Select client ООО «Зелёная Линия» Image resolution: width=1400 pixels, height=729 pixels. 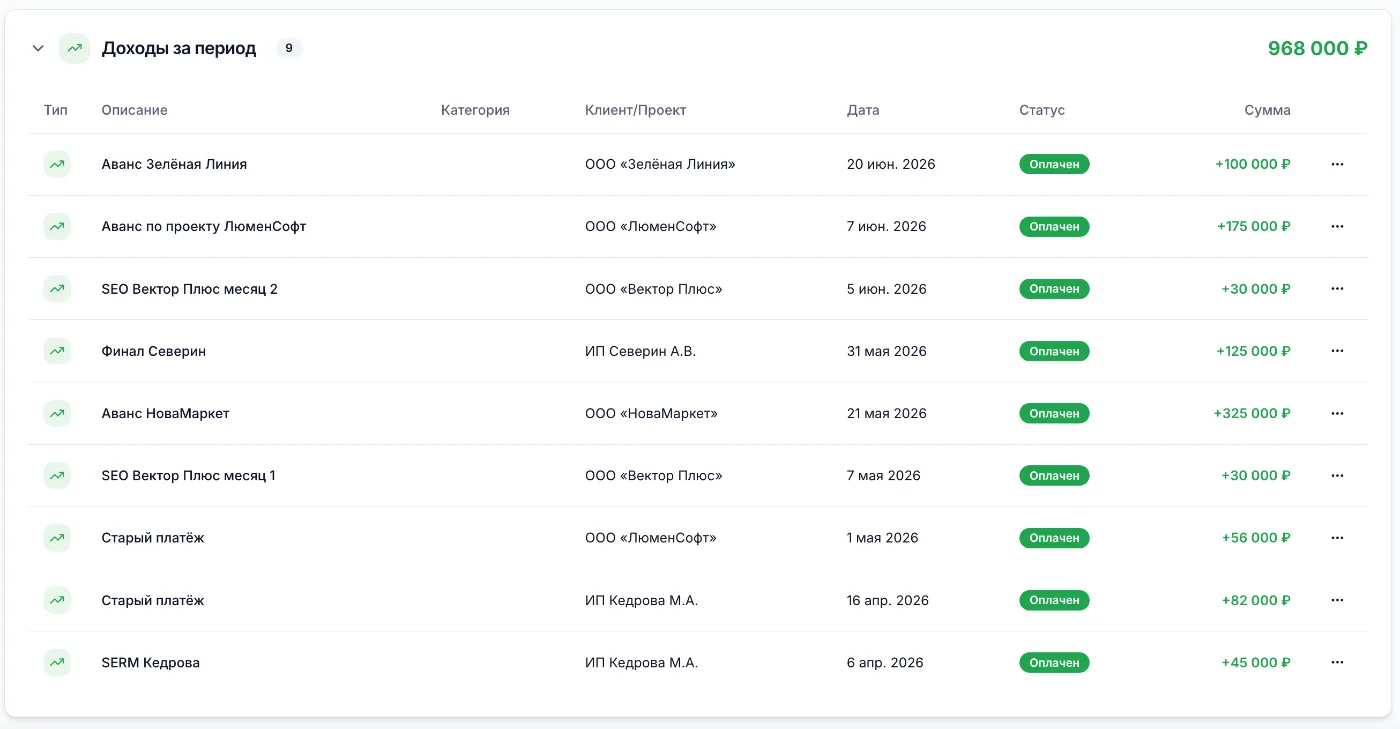click(660, 164)
